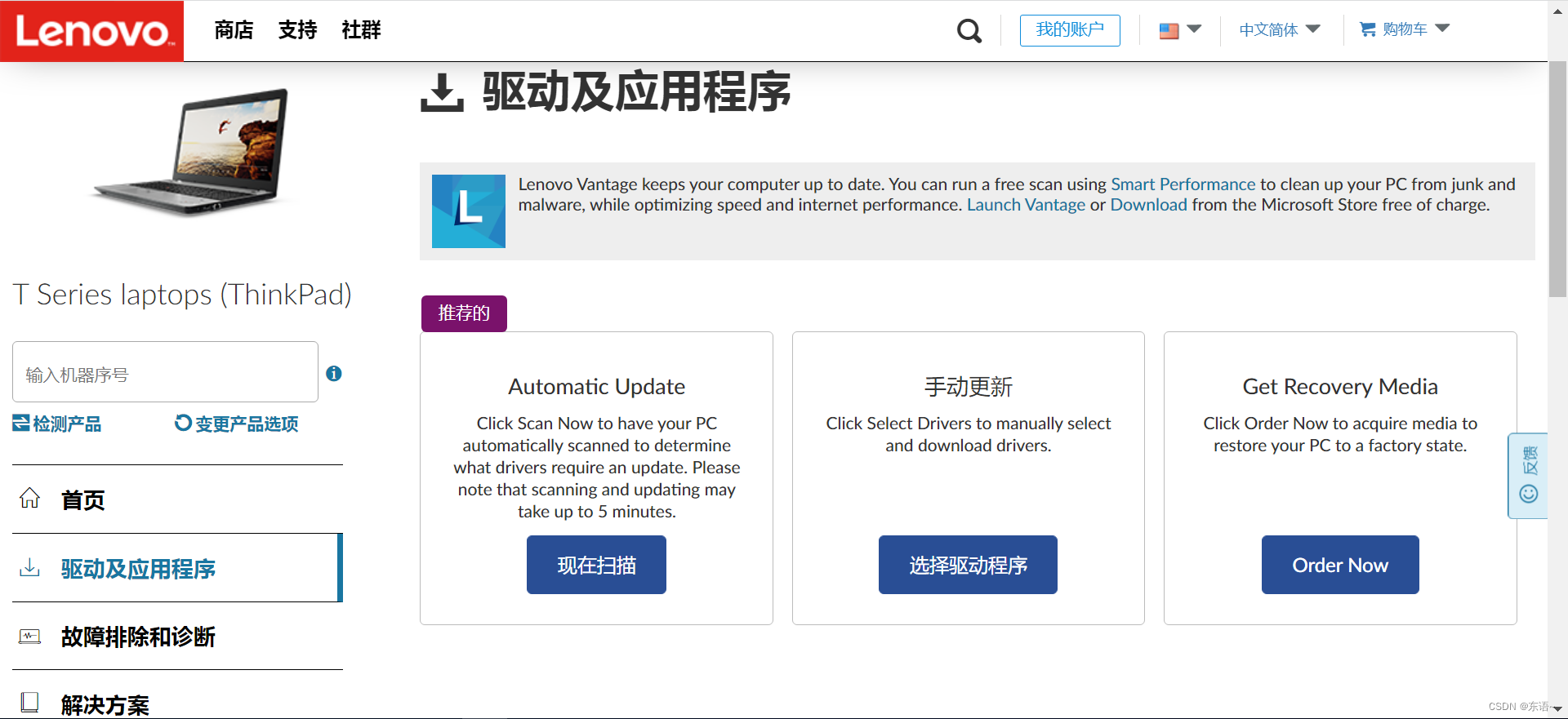The width and height of the screenshot is (1568, 719).
Task: Click the shopping cart icon
Action: [x=1367, y=29]
